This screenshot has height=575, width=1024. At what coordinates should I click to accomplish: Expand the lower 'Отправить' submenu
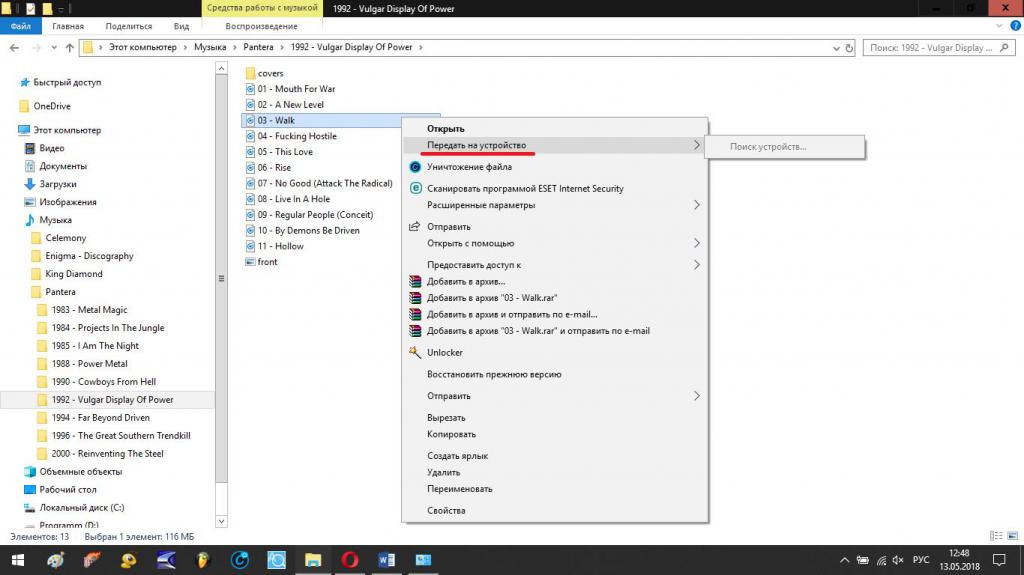[x=554, y=396]
